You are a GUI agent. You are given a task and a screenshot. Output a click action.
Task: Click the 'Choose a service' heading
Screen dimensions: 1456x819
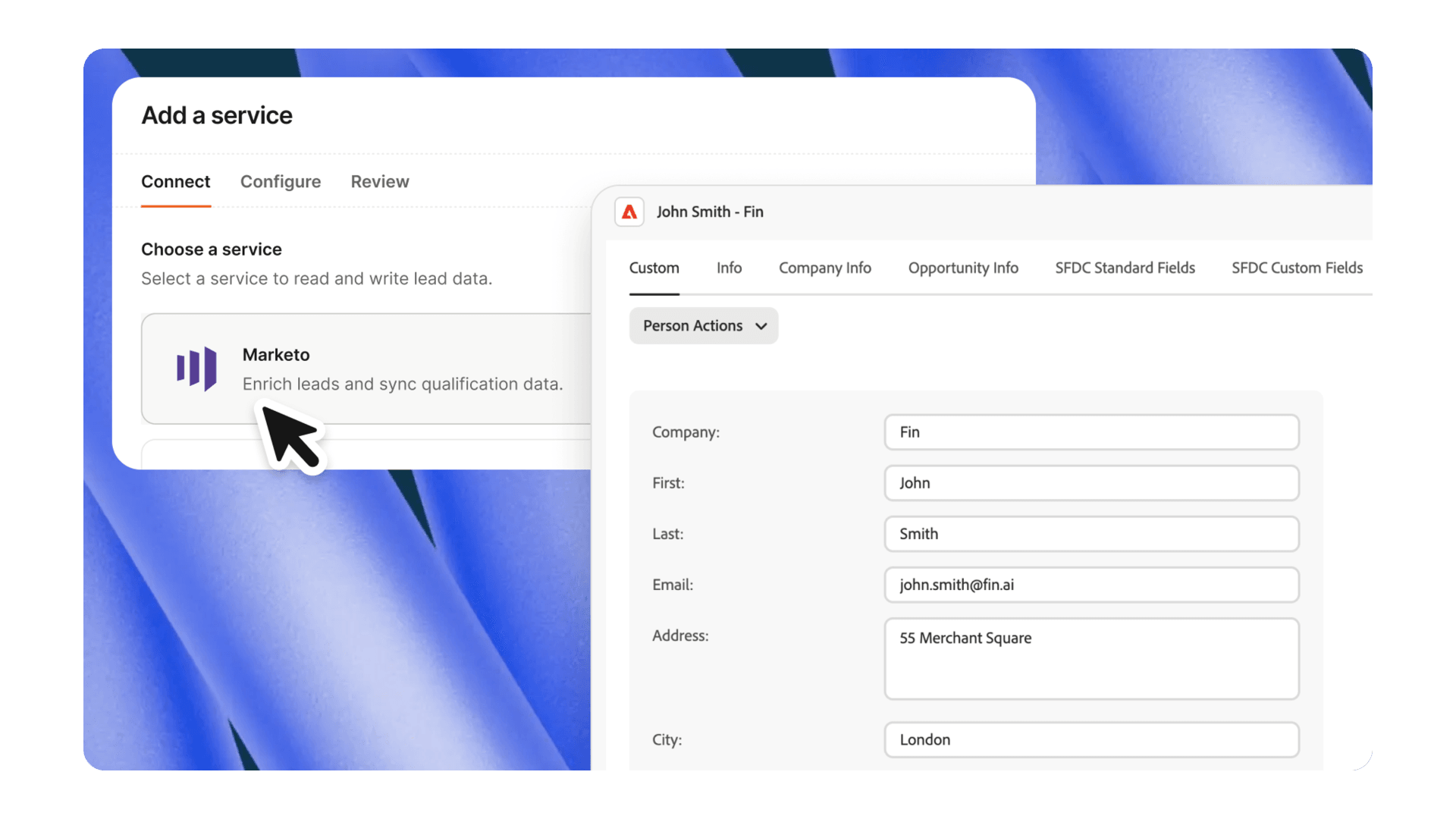click(x=212, y=249)
